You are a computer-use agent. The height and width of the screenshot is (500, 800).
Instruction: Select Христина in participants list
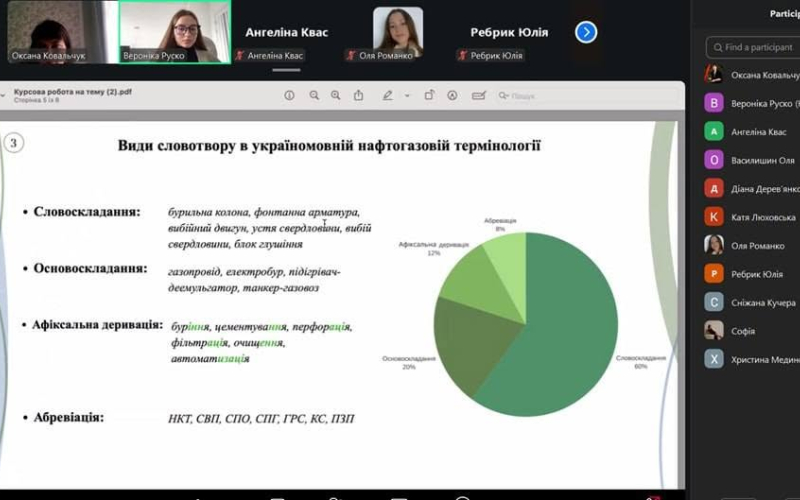752,359
